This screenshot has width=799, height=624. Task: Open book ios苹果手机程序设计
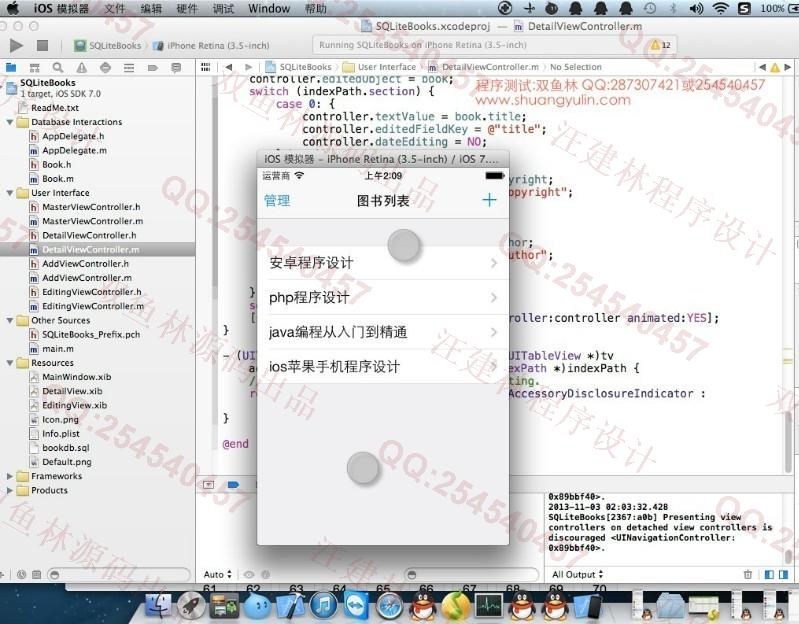pyautogui.click(x=383, y=367)
